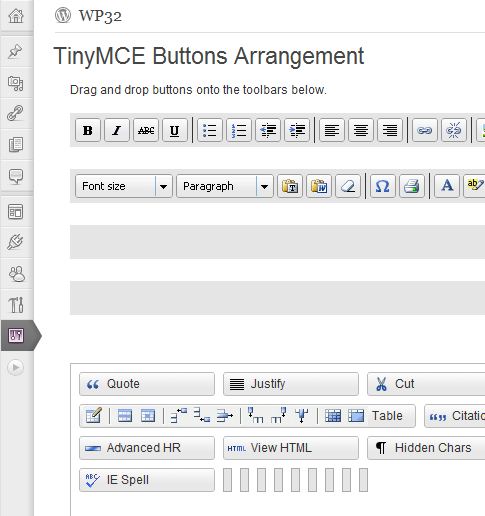Select the Strikethrough ABC button

146,130
